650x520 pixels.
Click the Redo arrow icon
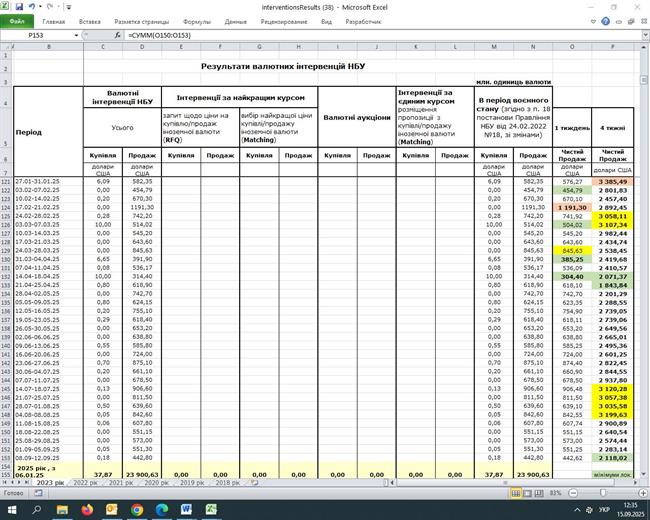[x=49, y=7]
